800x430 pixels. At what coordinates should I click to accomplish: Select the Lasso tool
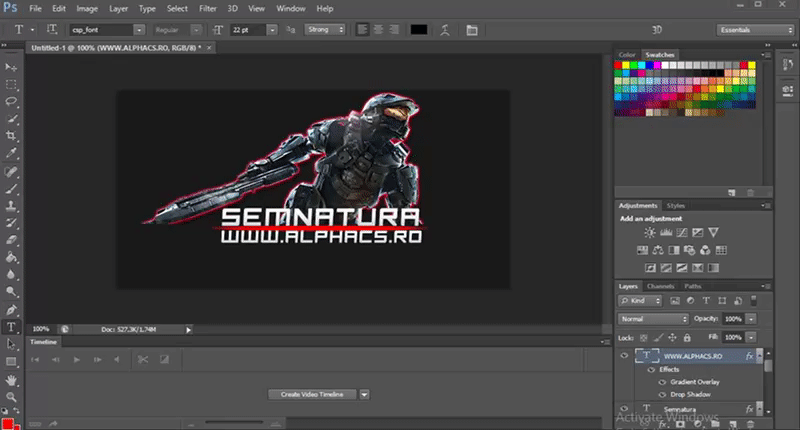[11, 101]
